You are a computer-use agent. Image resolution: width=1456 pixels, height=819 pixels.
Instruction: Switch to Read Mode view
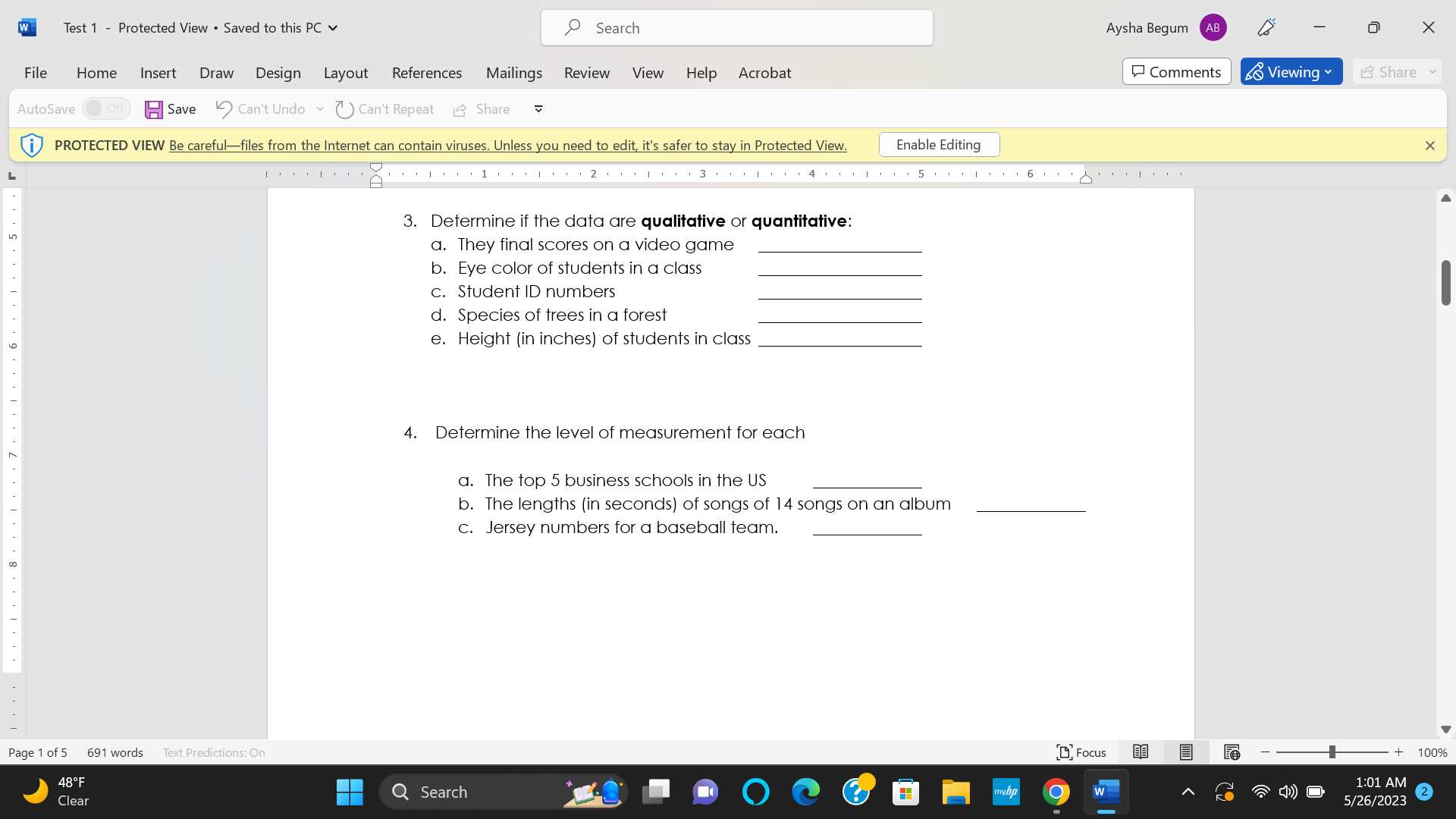1141,752
